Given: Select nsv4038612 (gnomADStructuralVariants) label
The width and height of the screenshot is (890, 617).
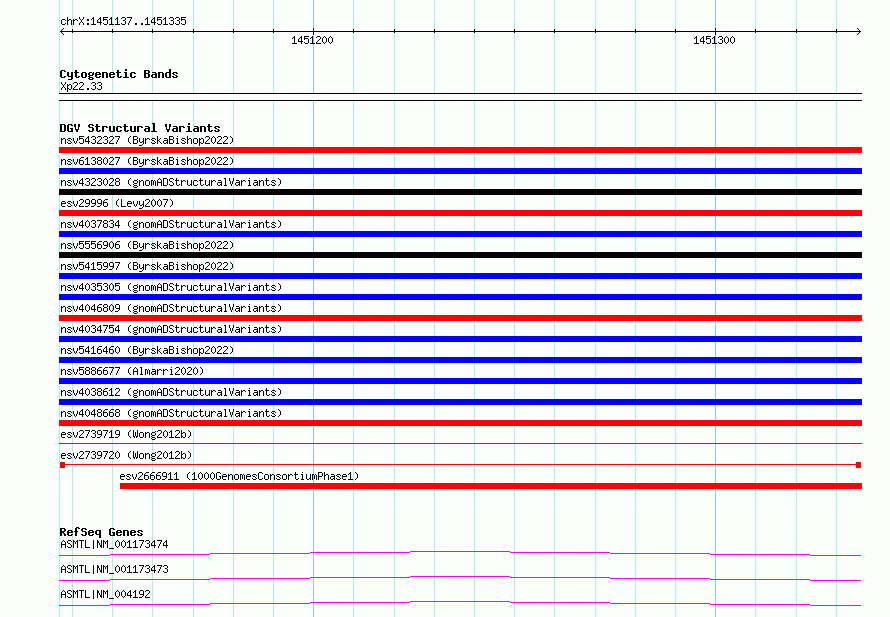Looking at the screenshot, I should 171,392.
